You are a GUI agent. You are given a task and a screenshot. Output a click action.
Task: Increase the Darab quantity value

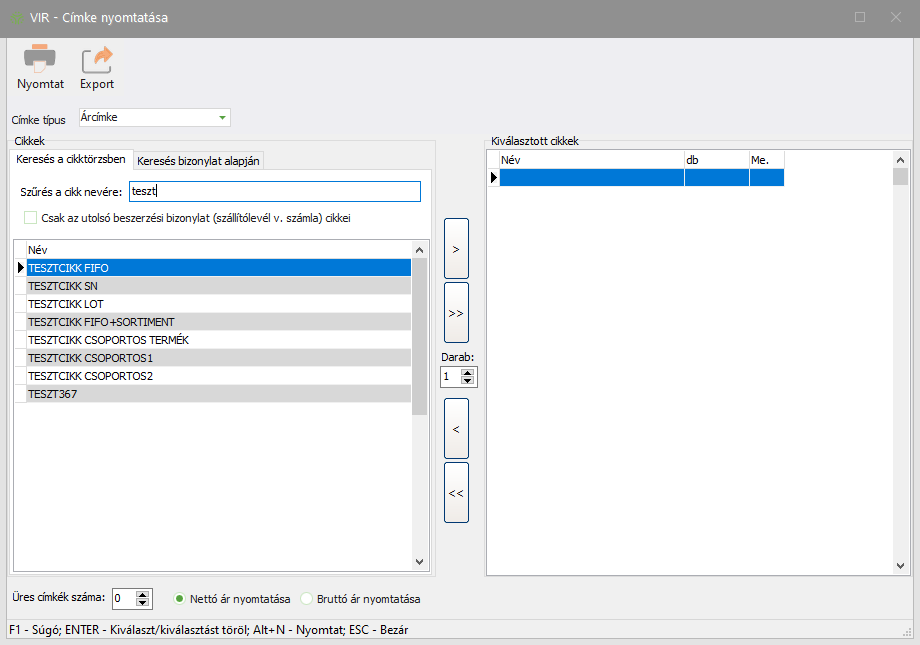[x=468, y=373]
